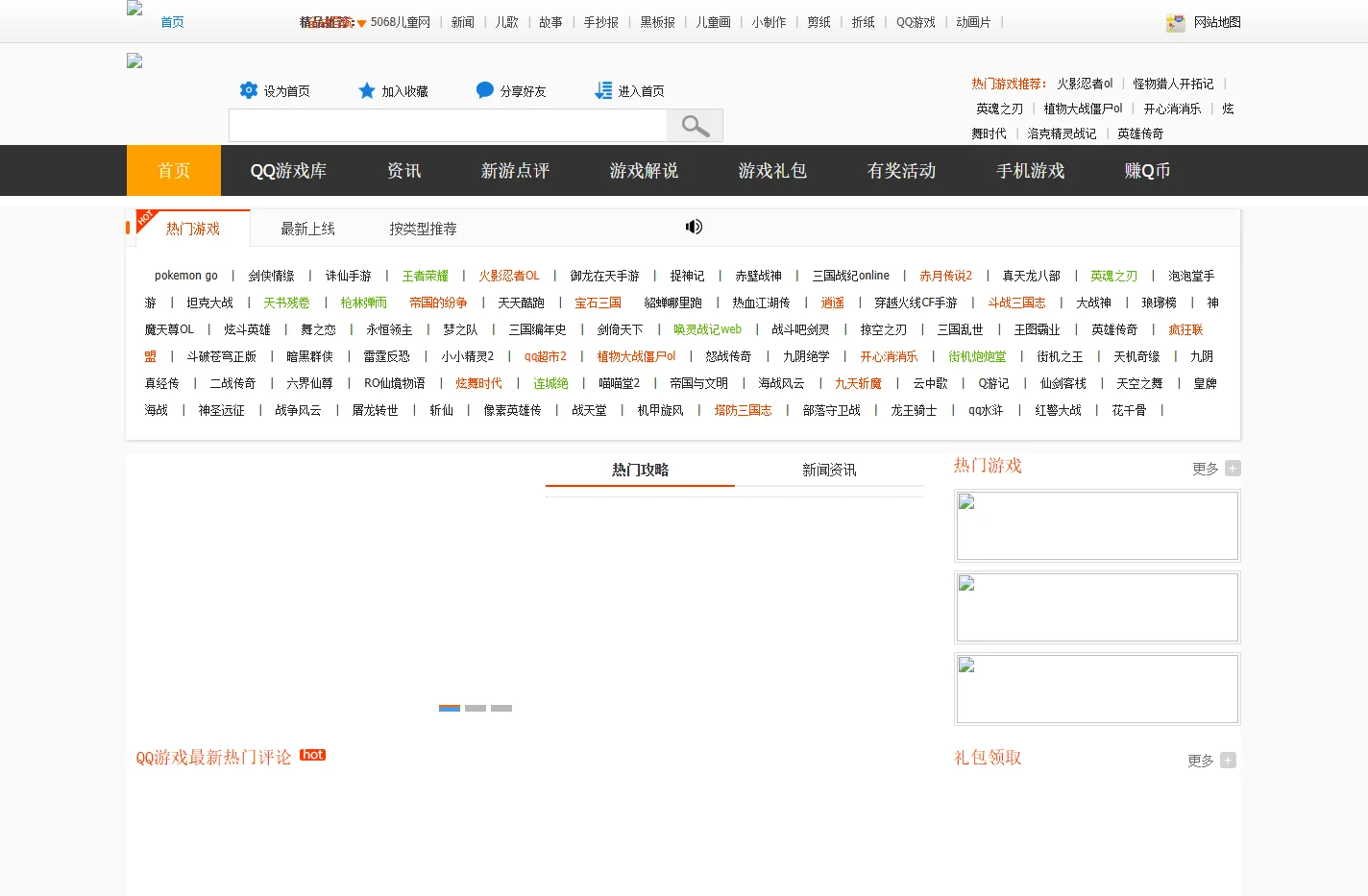Image resolution: width=1368 pixels, height=896 pixels.
Task: Open QQ游戏库 in the navigation bar
Action: click(288, 170)
